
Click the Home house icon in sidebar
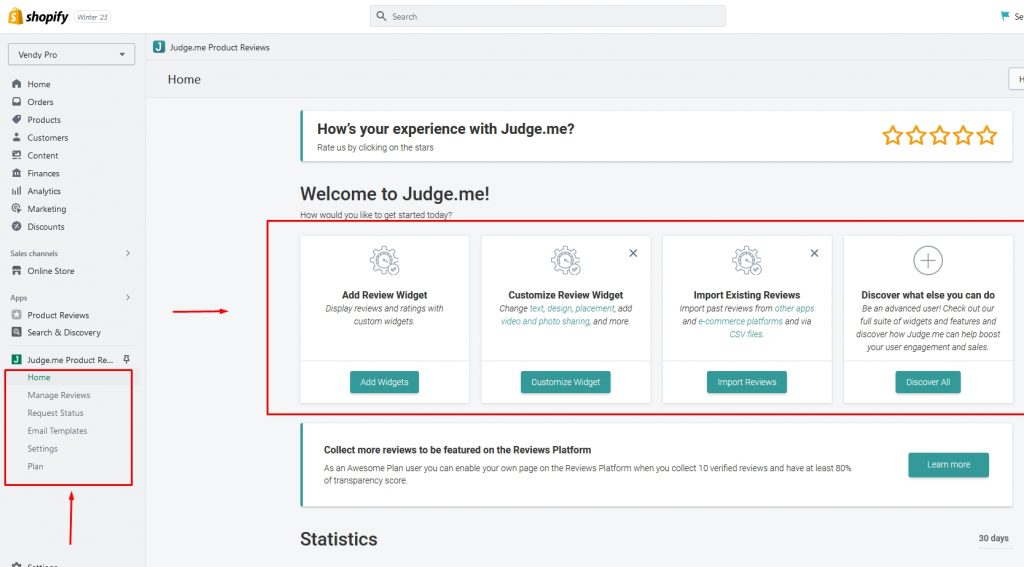pyautogui.click(x=16, y=84)
